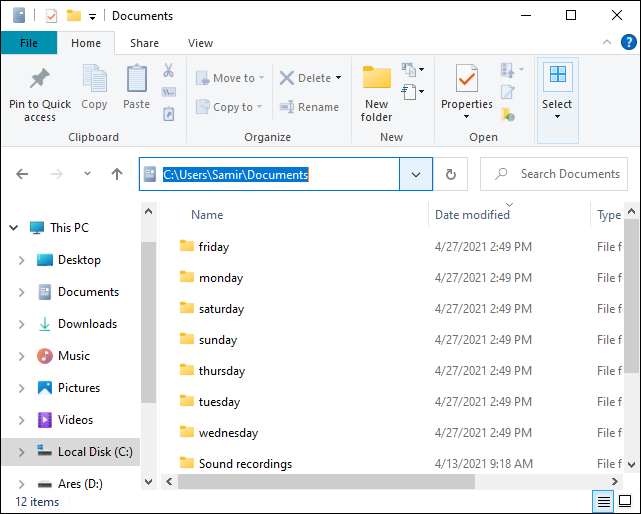The image size is (641, 514).
Task: Go back with the back arrow
Action: (23, 174)
